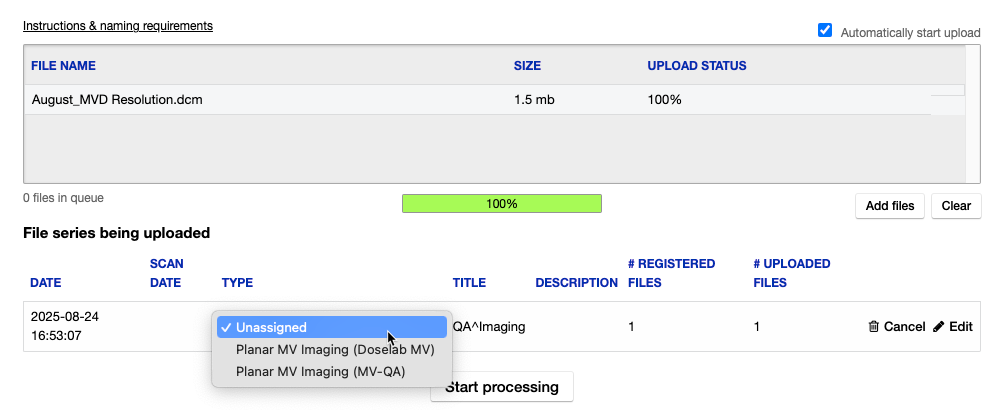Click the TYPE column header
Image resolution: width=1000 pixels, height=411 pixels.
pyautogui.click(x=238, y=282)
